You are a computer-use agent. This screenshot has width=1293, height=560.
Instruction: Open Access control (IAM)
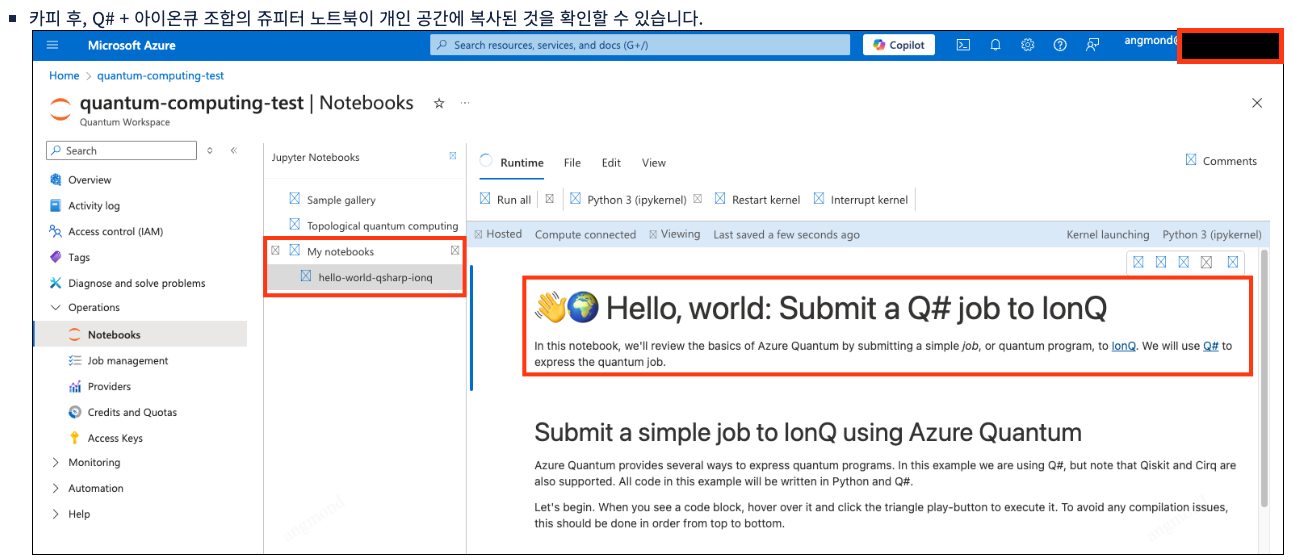[x=115, y=231]
